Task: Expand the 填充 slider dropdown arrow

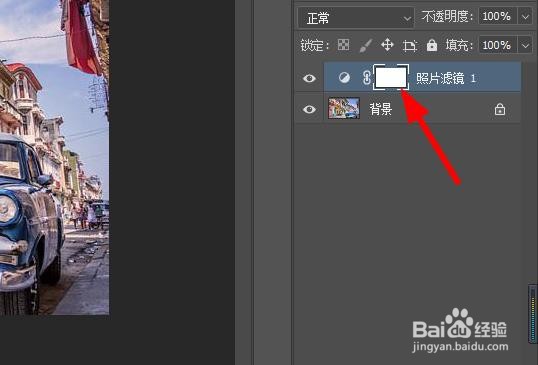Action: pos(525,45)
